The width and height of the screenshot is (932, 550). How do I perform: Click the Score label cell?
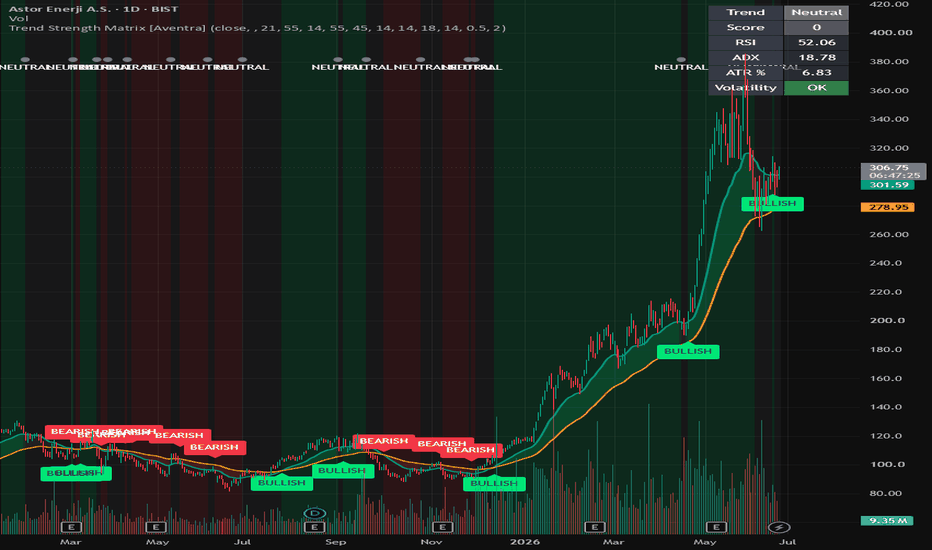pyautogui.click(x=745, y=27)
